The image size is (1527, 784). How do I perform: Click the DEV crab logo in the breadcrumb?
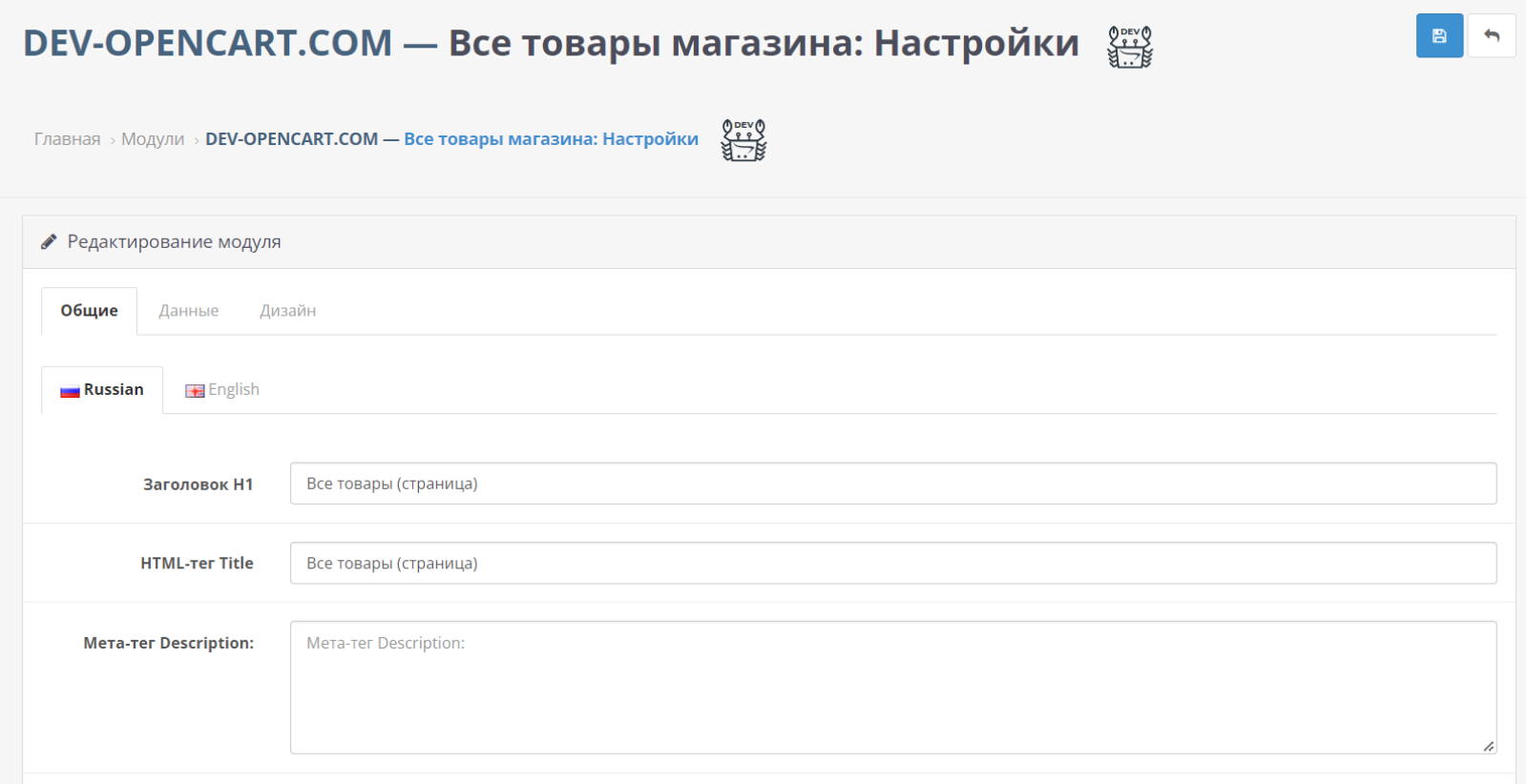click(743, 140)
